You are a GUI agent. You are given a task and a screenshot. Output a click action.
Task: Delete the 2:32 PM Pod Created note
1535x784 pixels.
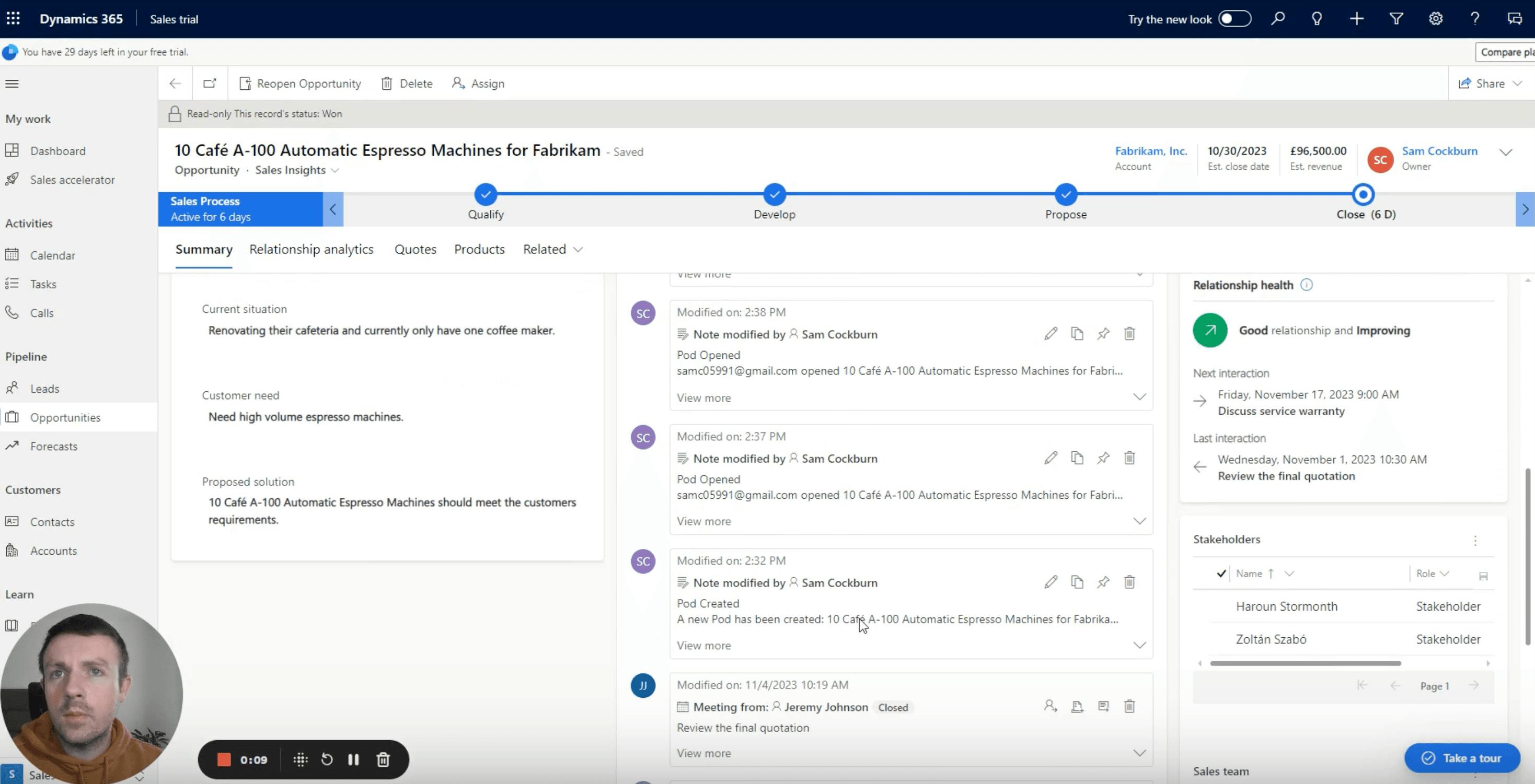click(x=1129, y=582)
